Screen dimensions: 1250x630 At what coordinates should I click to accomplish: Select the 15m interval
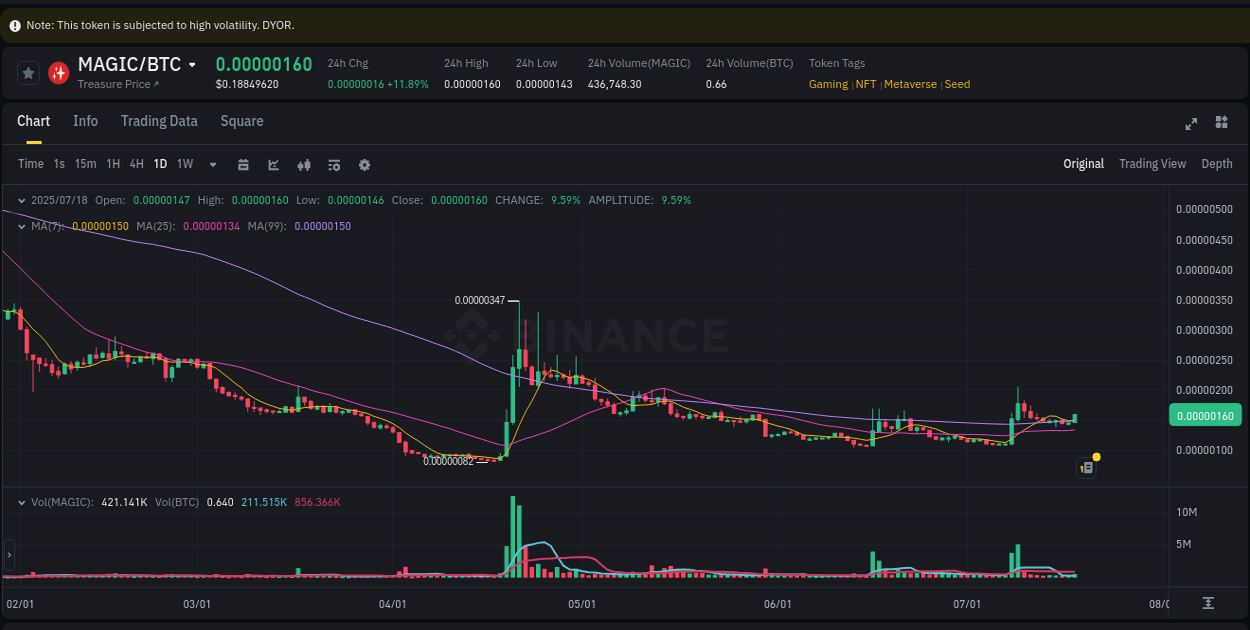[86, 164]
